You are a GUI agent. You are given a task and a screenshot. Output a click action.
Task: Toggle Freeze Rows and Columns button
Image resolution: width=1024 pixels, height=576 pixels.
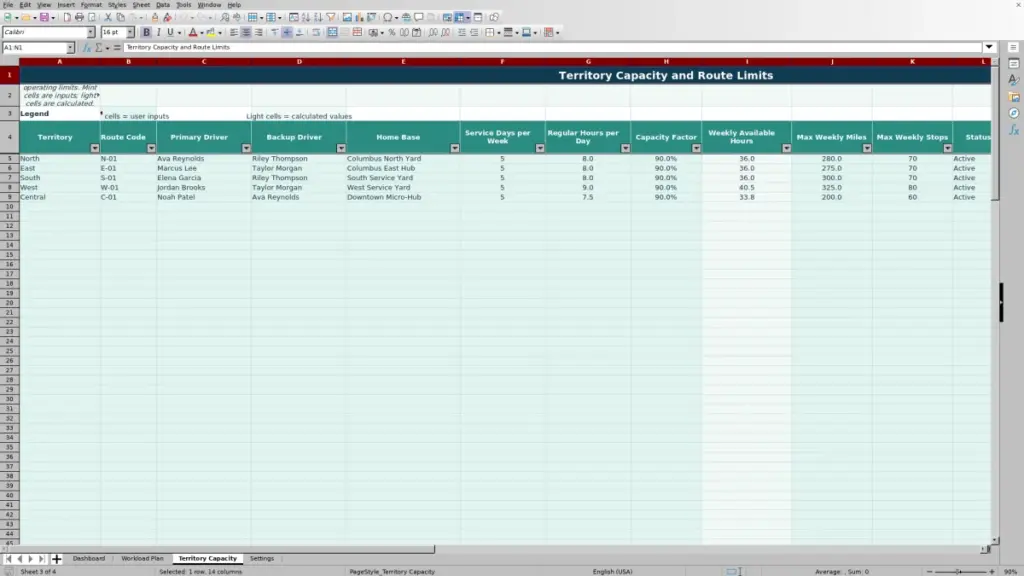460,17
